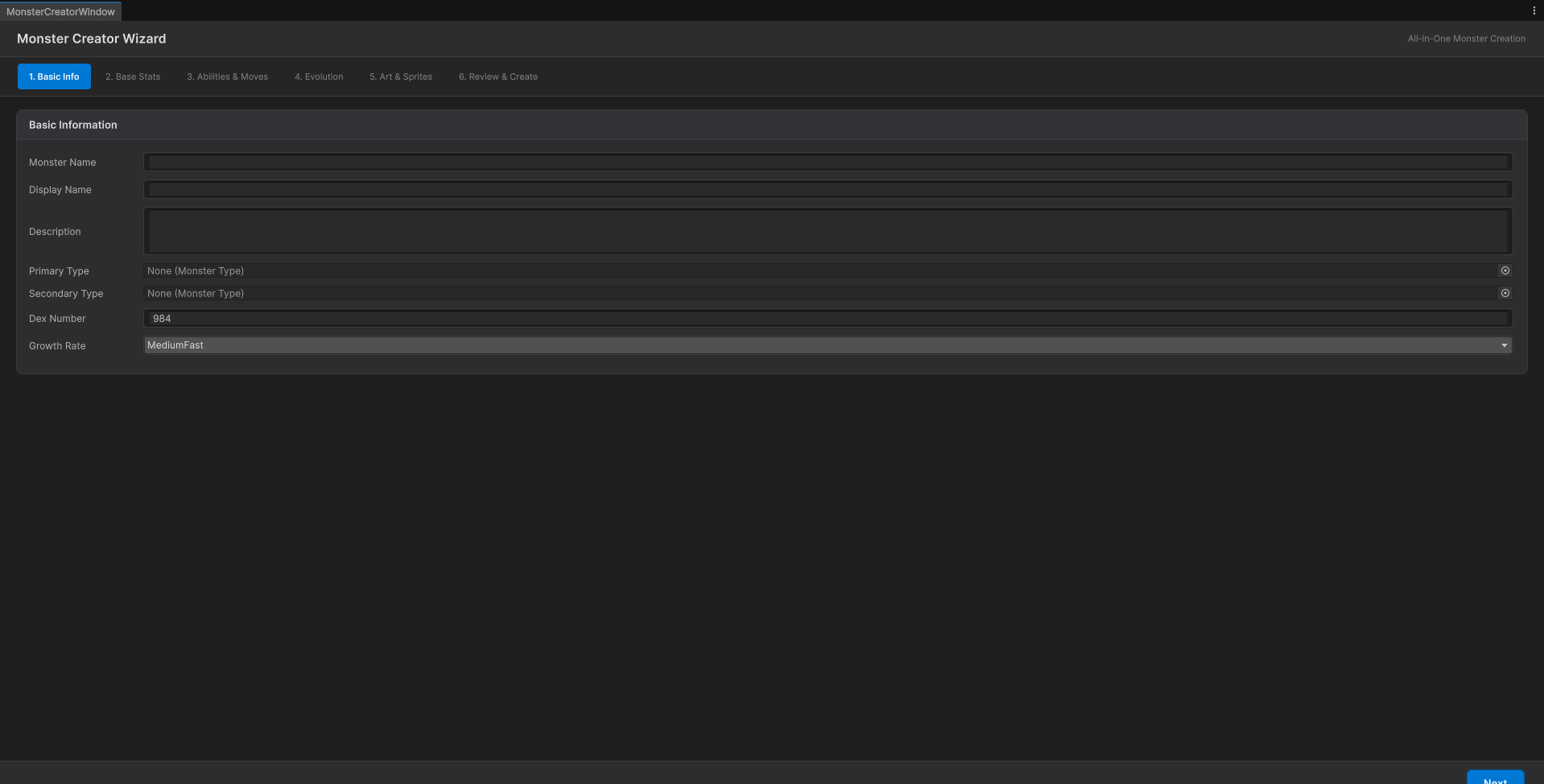Viewport: 1544px width, 784px height.
Task: Click the Primary Type label
Action: pyautogui.click(x=59, y=271)
